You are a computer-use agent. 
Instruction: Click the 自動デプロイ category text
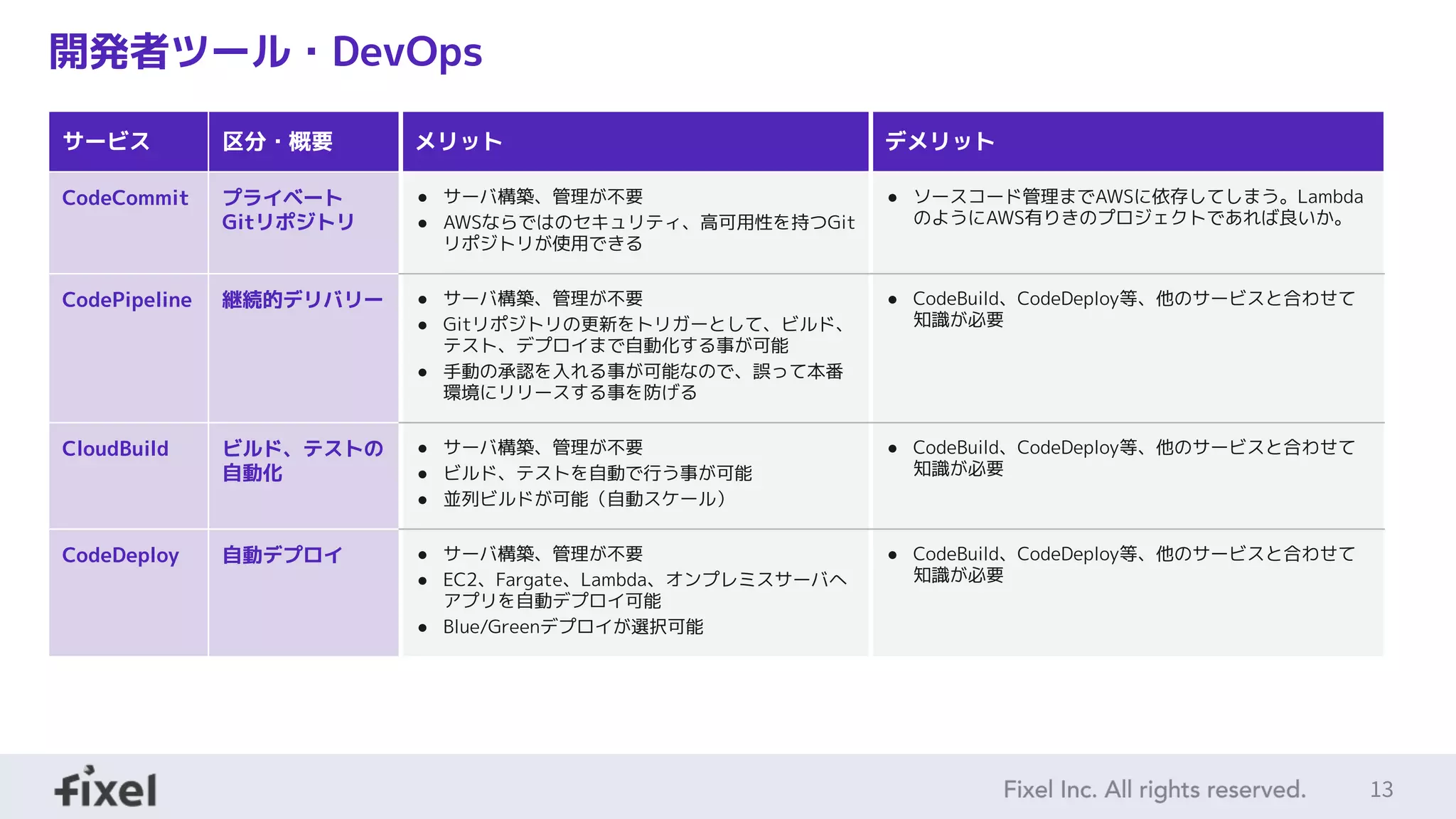pyautogui.click(x=282, y=555)
